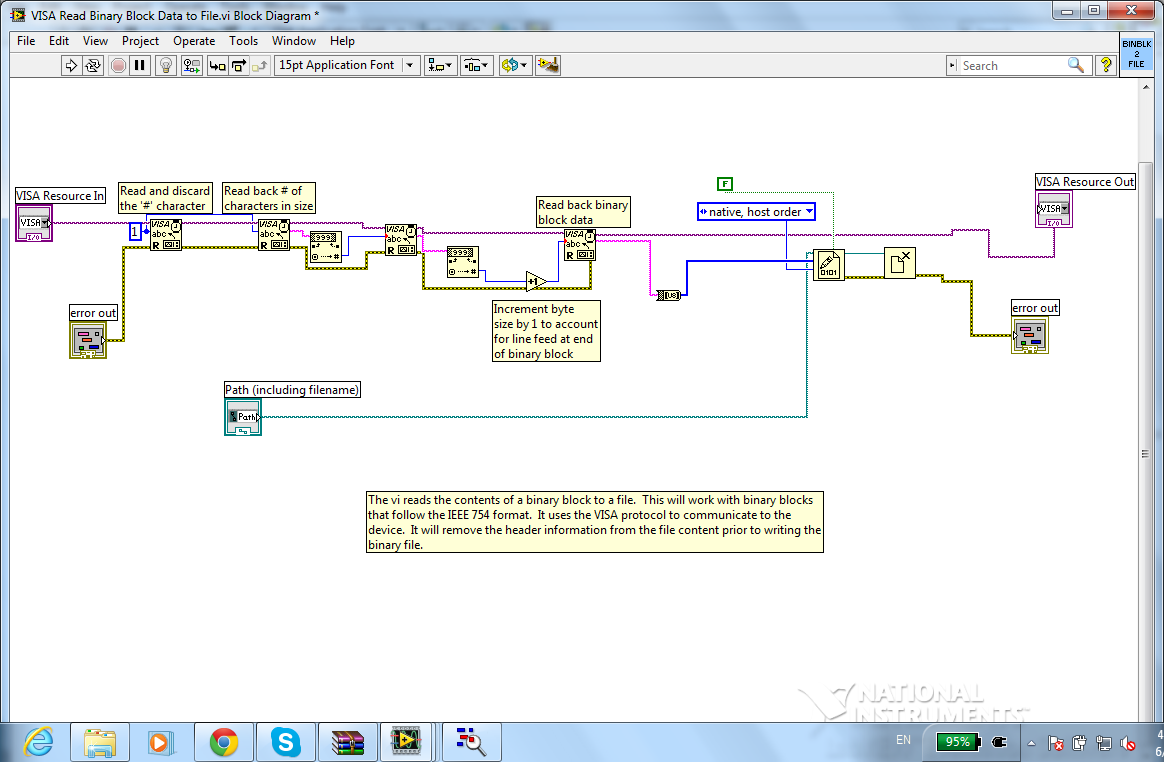Open the File menu
Viewport: 1164px width, 762px height.
coord(26,41)
